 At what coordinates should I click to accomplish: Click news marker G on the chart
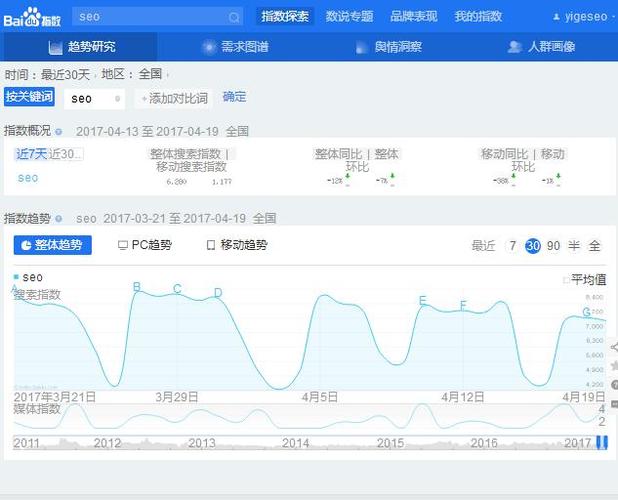point(586,312)
